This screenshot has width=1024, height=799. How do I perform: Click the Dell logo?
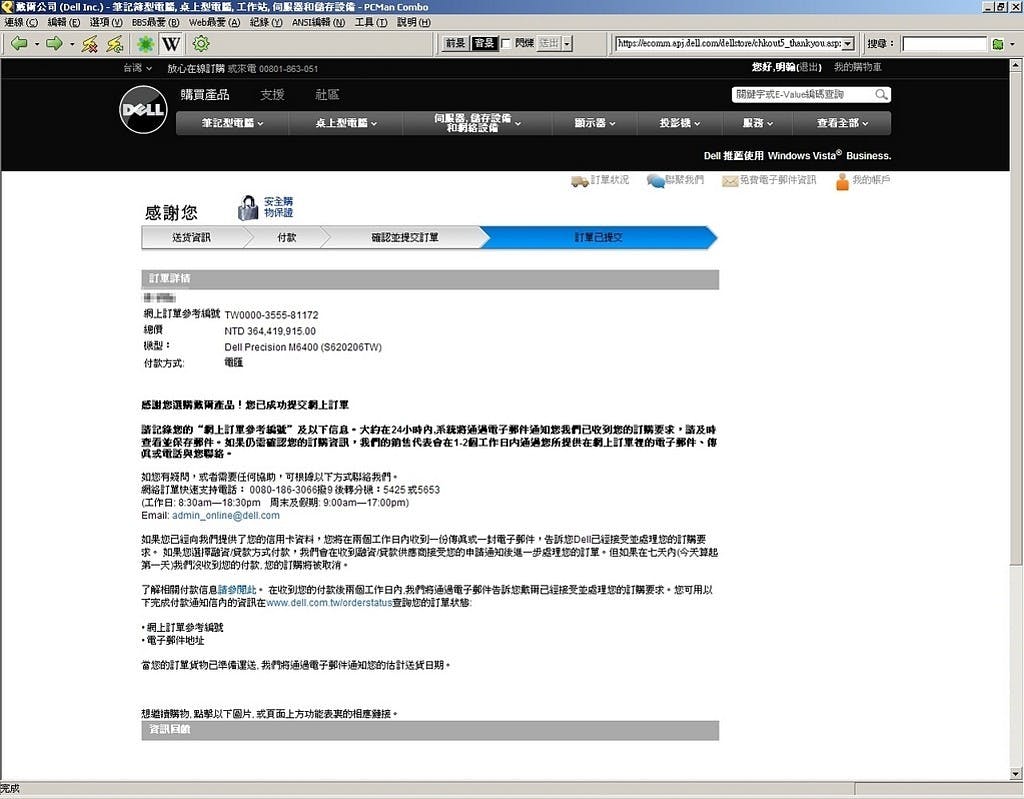(x=144, y=110)
